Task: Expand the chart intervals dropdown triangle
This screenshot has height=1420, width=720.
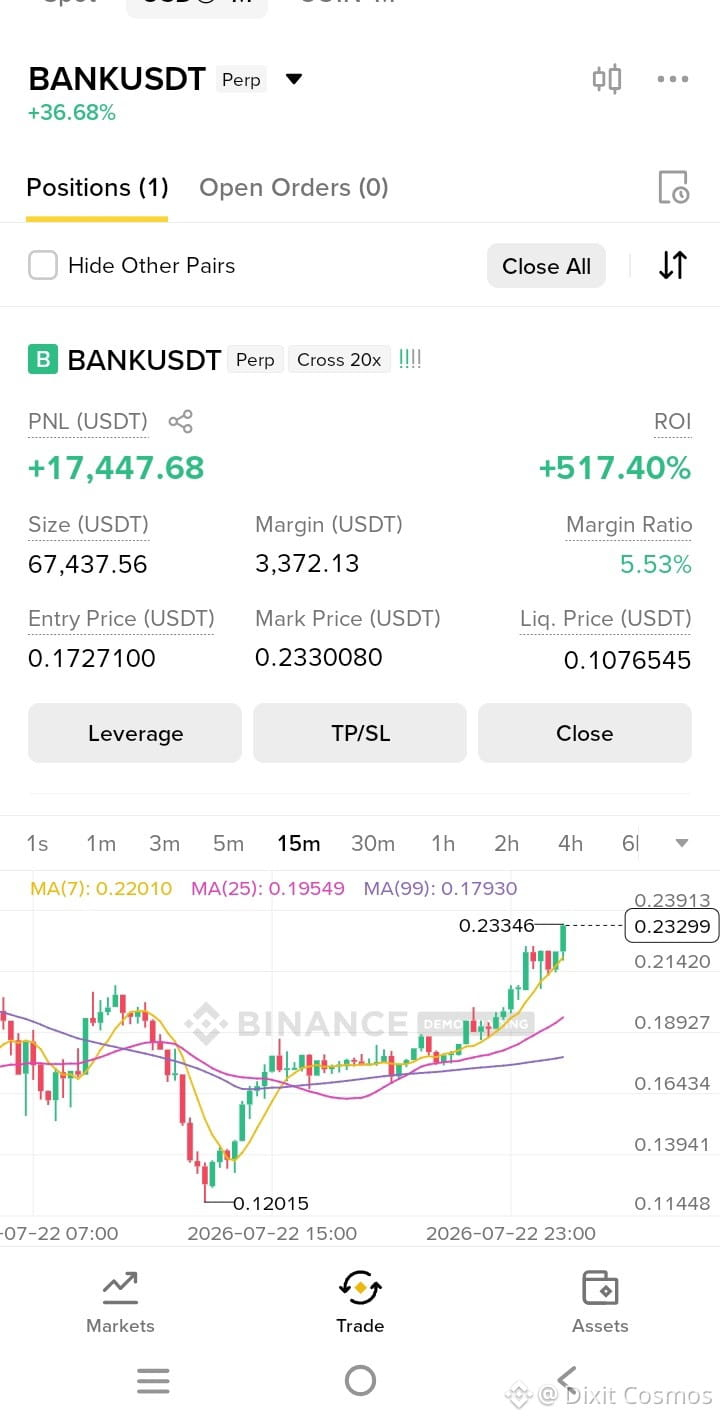Action: tap(682, 843)
